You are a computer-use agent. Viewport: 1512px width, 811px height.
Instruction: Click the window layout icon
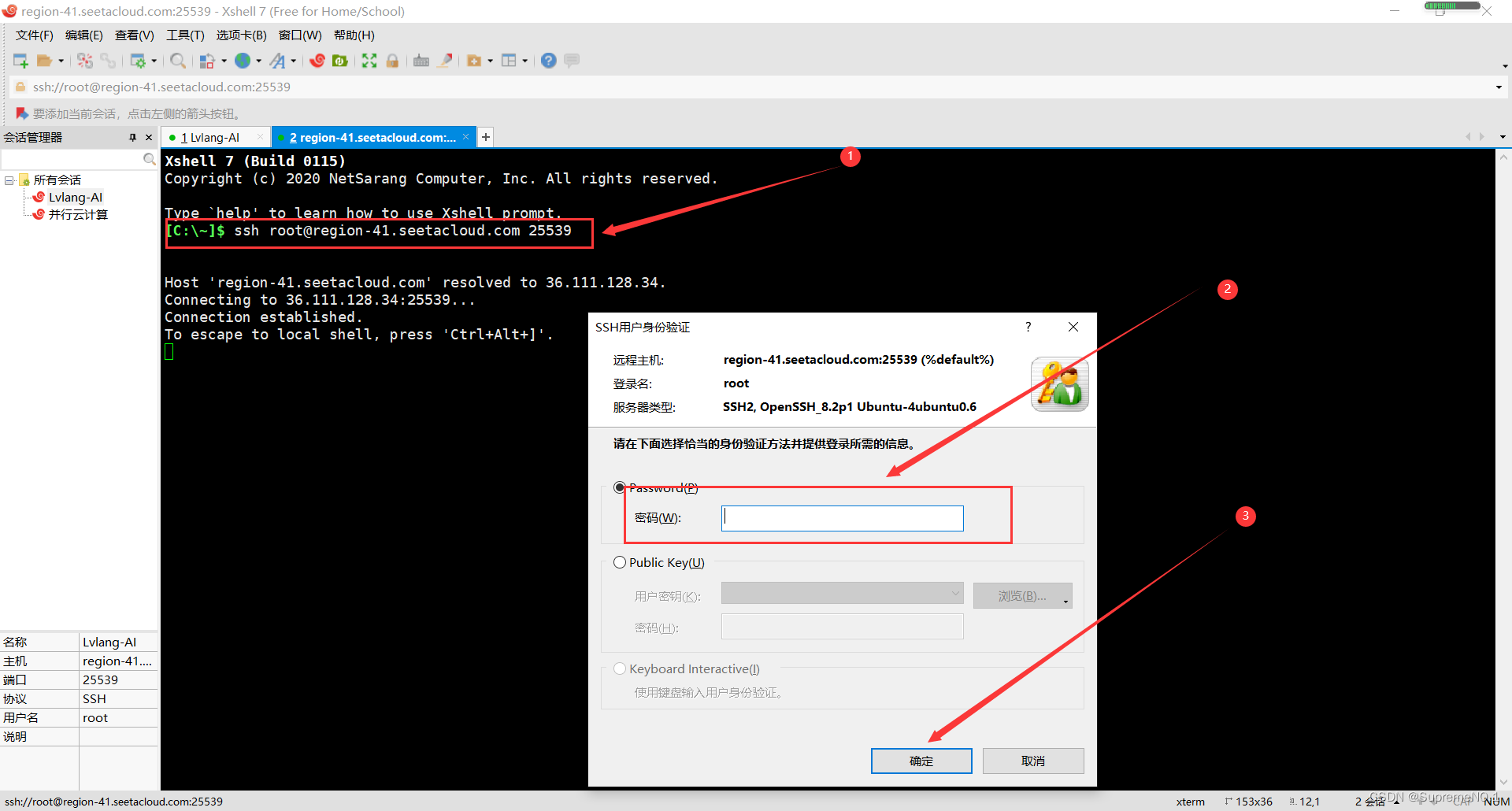[x=509, y=61]
